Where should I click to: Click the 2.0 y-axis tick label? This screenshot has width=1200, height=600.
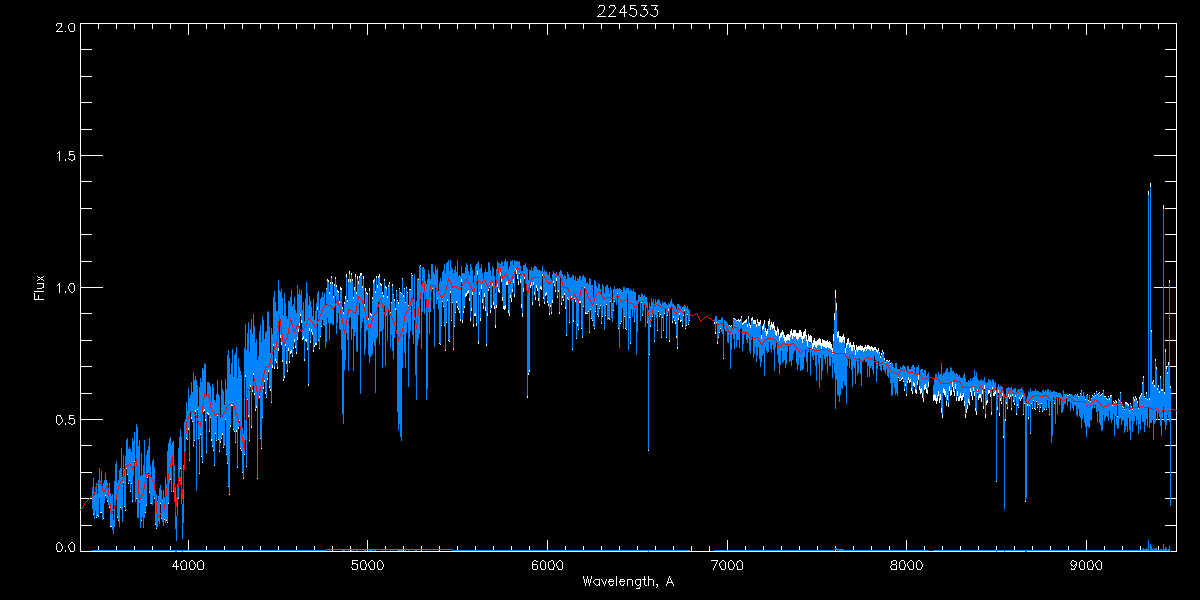(x=65, y=28)
